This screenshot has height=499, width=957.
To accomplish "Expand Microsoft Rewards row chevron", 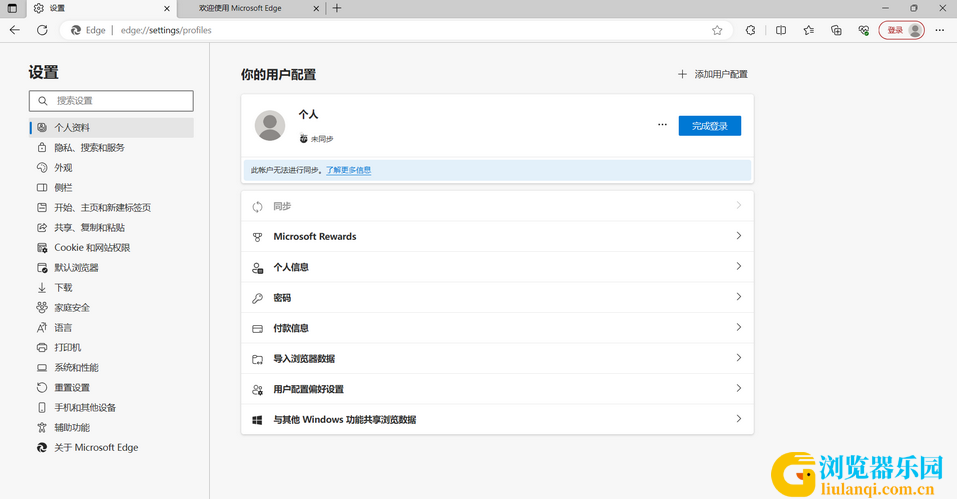I will (x=739, y=236).
